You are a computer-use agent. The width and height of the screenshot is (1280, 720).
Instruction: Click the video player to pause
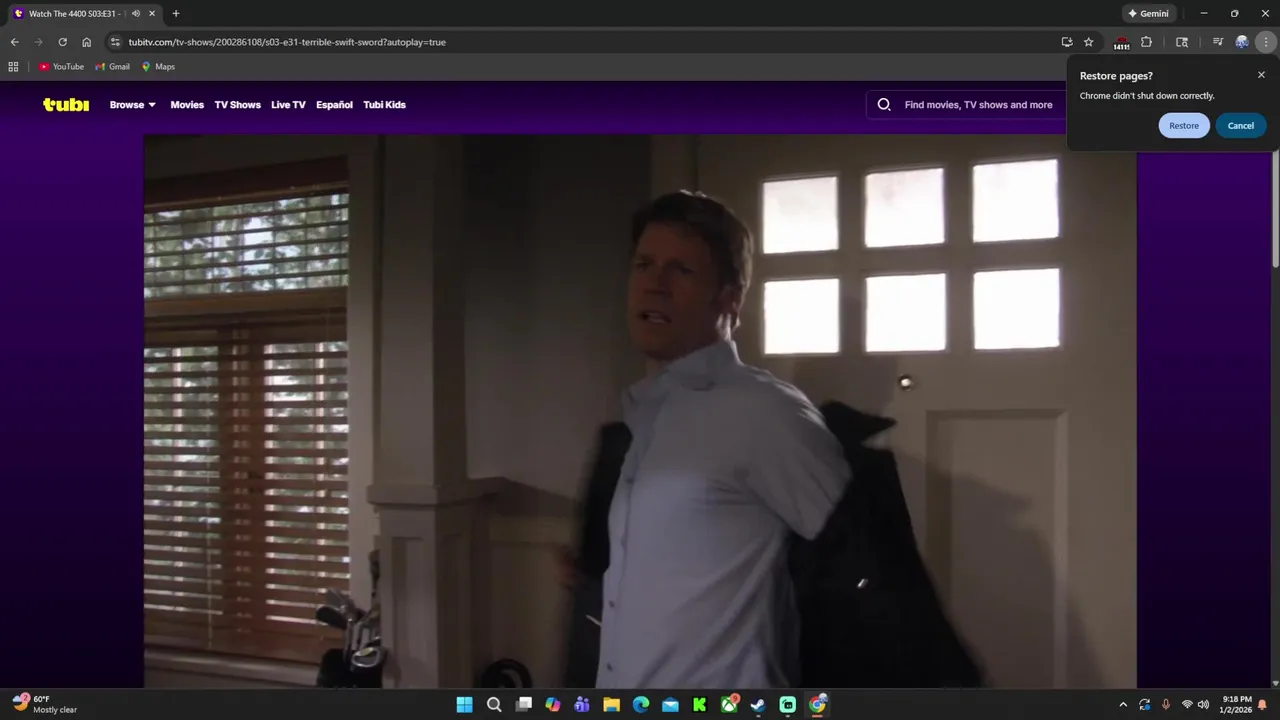[640, 410]
